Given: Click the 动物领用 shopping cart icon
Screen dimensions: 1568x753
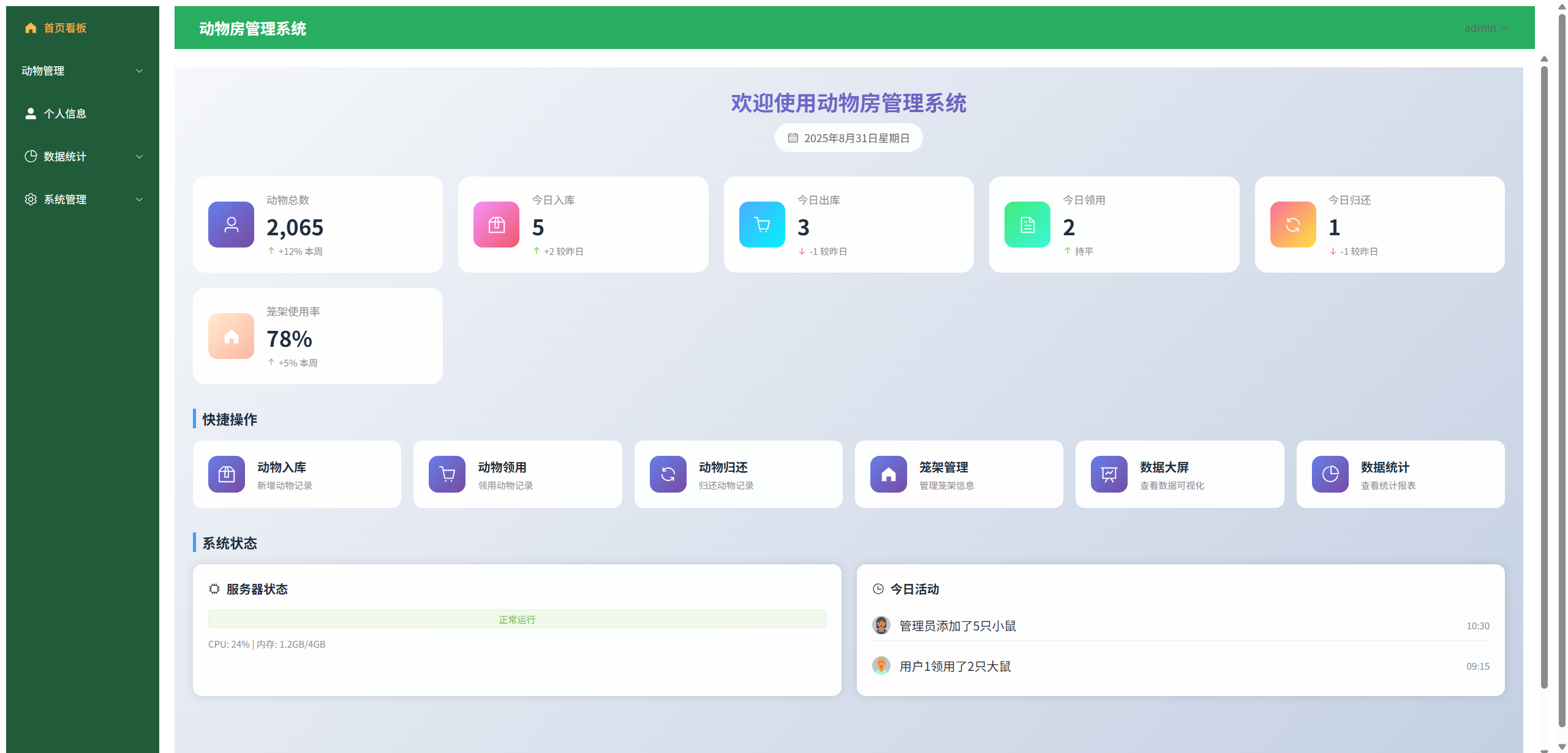Looking at the screenshot, I should click(x=447, y=474).
